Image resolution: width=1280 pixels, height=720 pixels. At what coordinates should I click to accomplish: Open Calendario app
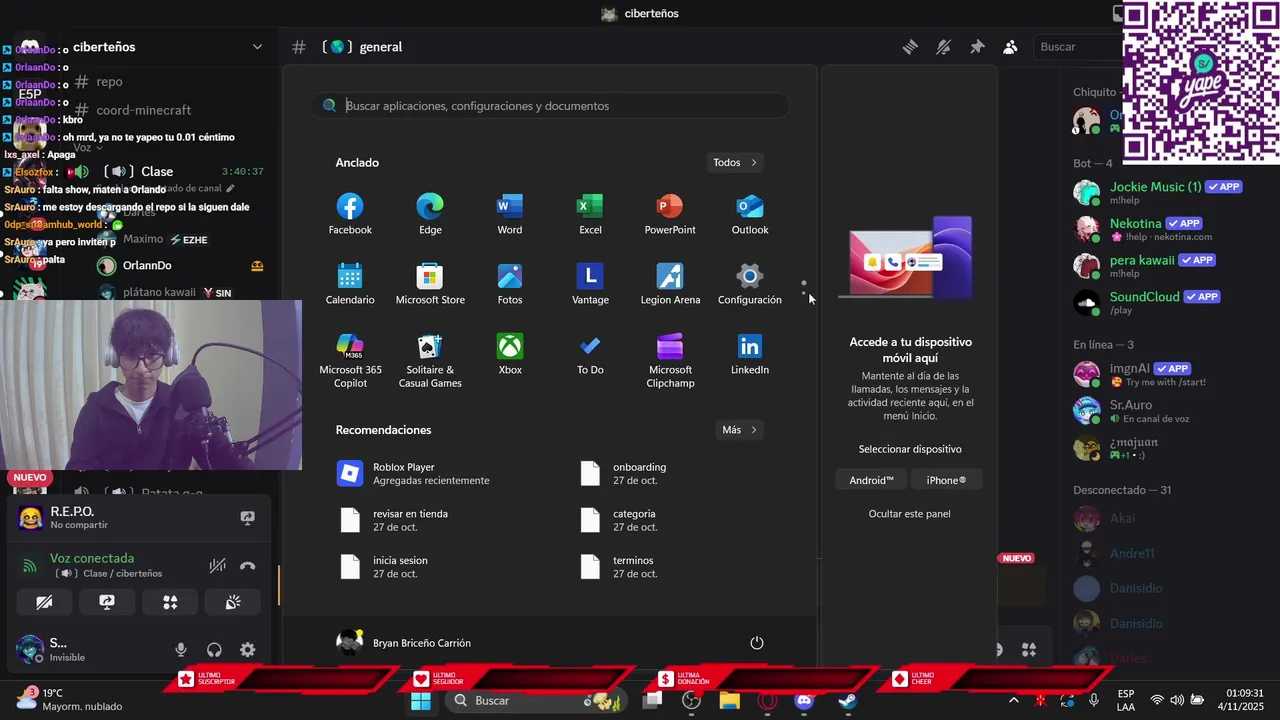[x=350, y=285]
